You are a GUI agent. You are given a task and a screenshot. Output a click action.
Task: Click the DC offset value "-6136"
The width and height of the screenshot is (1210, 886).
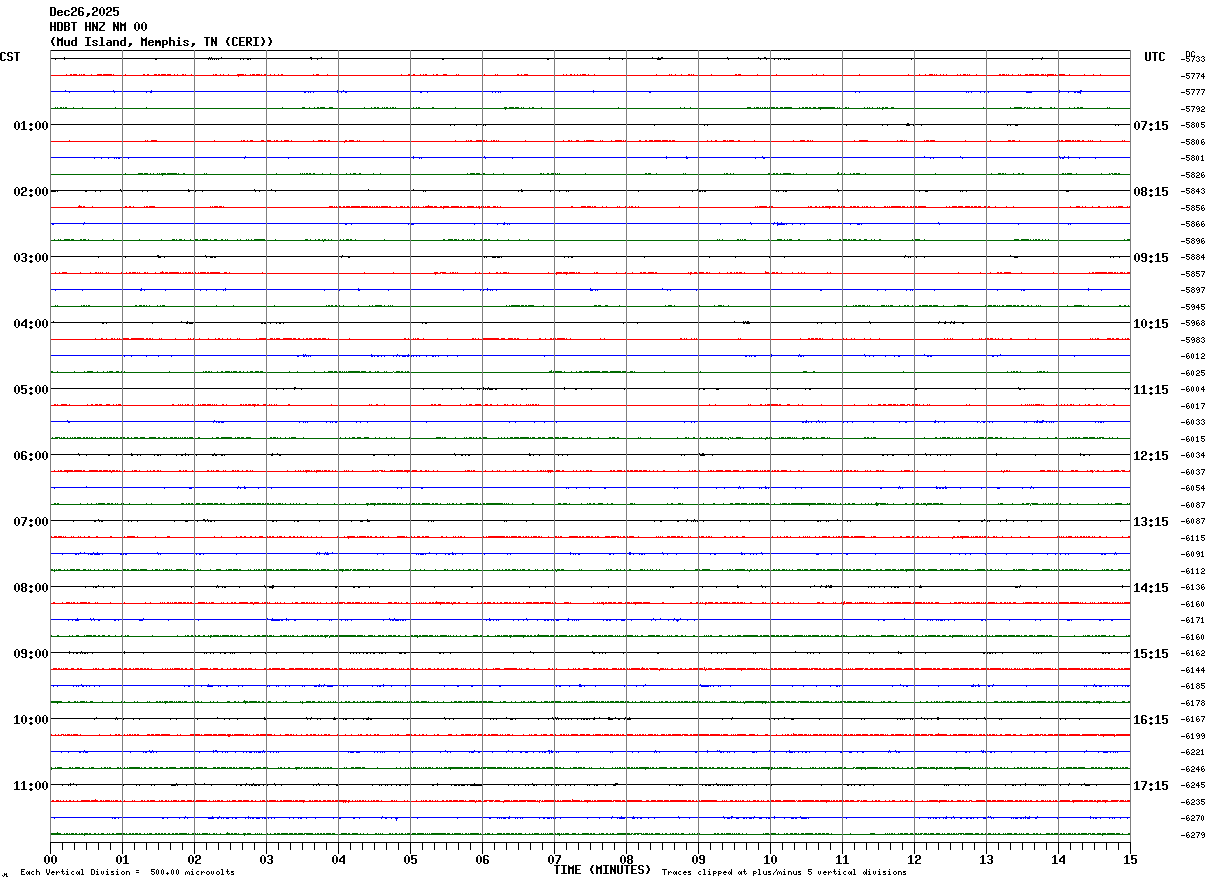(1193, 587)
